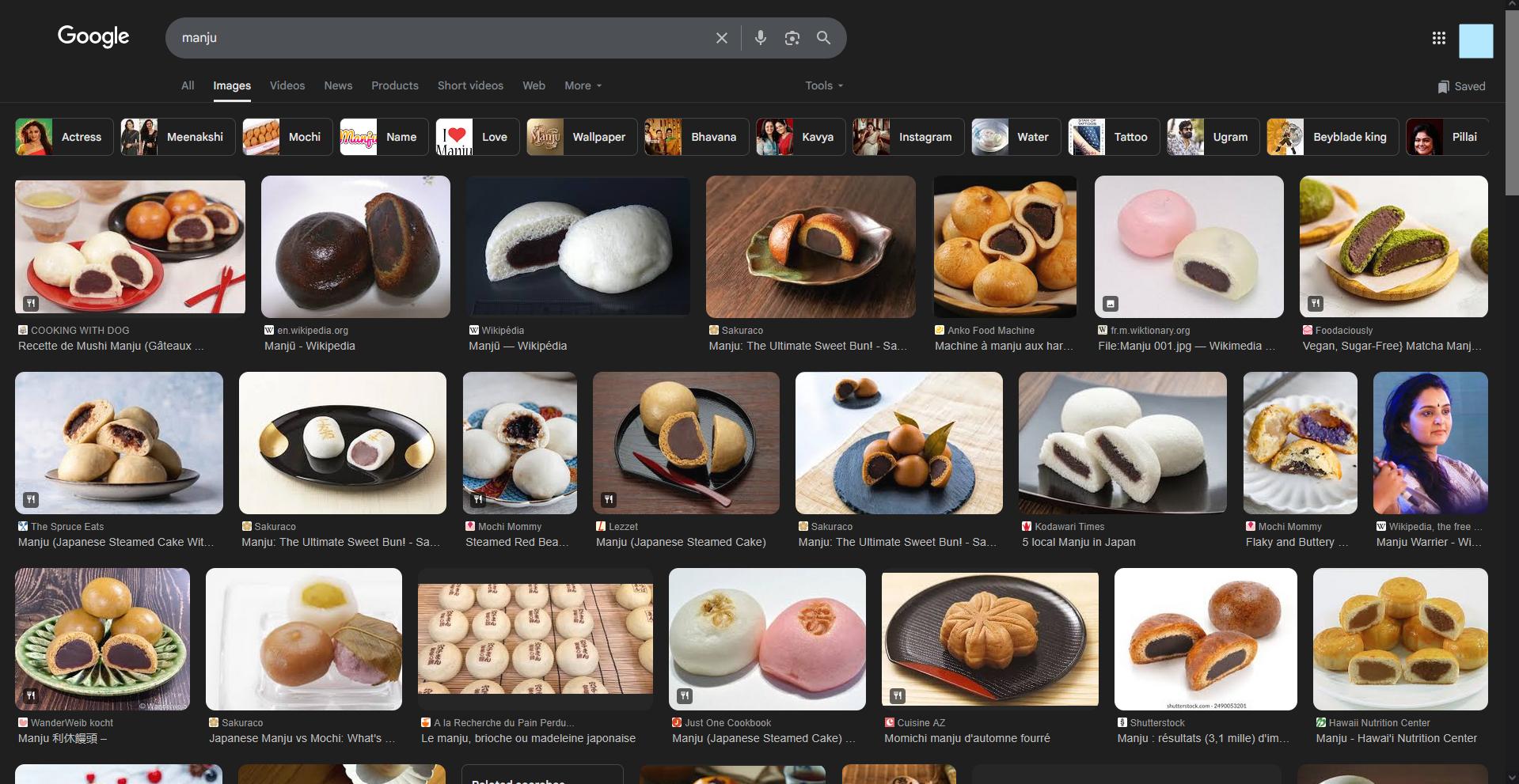Viewport: 1519px width, 784px height.
Task: Open the account profile avatar
Action: click(x=1476, y=40)
